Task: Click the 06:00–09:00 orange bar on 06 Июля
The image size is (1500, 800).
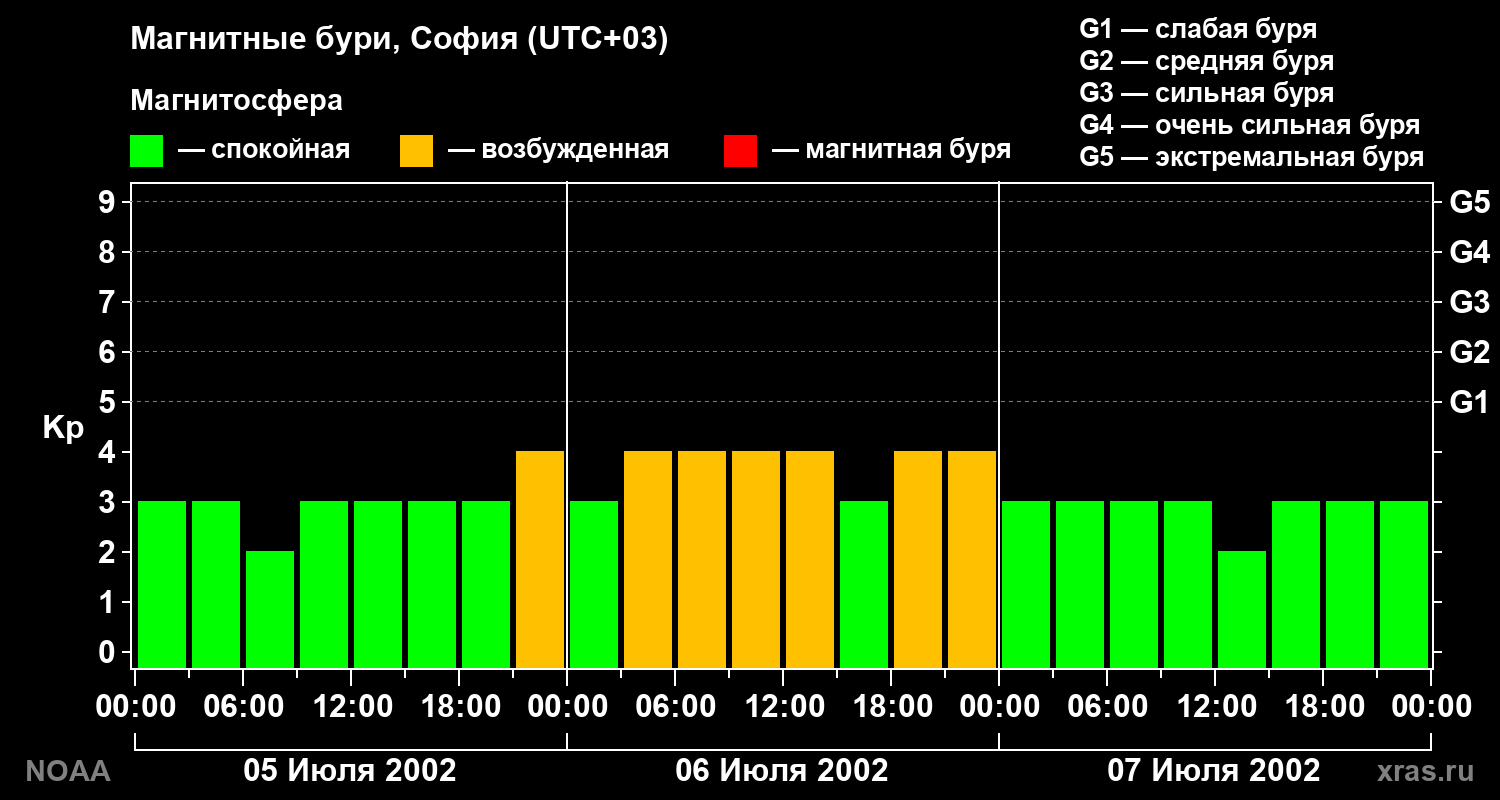Action: (702, 559)
